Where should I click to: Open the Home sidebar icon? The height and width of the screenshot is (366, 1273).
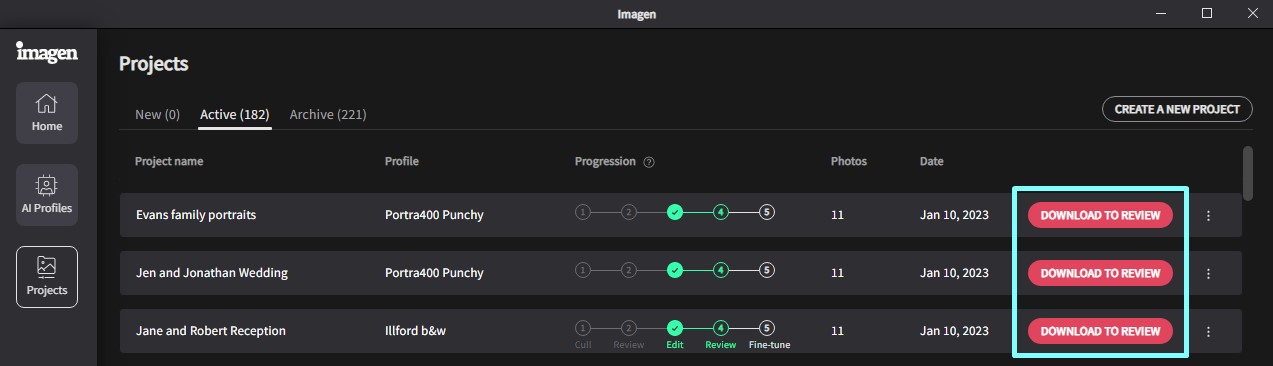tap(47, 113)
